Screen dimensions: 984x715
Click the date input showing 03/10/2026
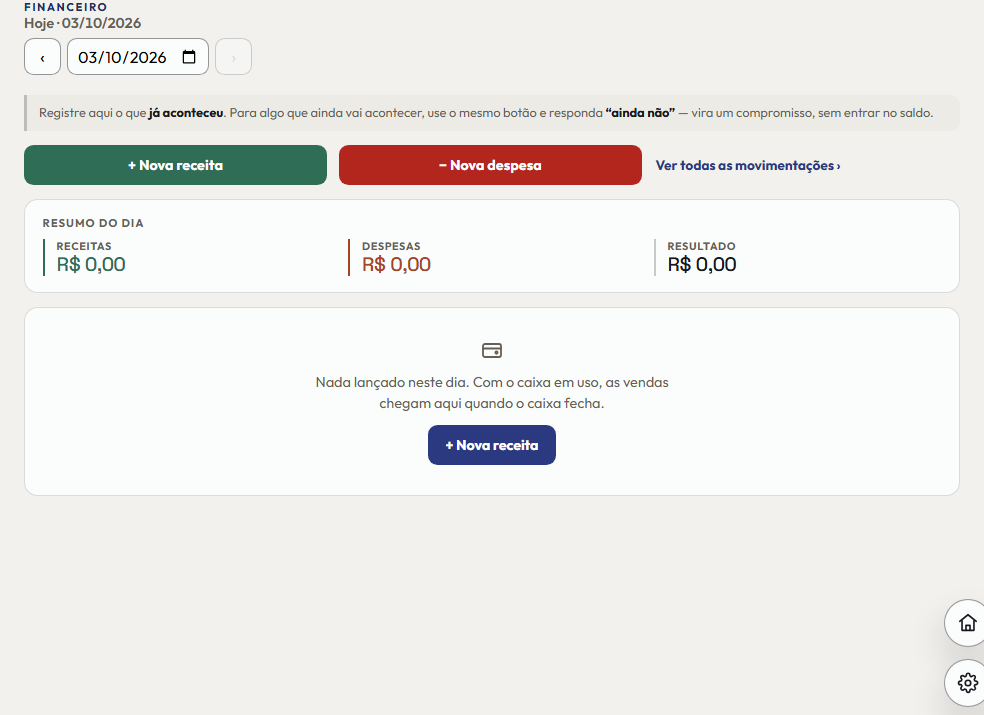[x=138, y=57]
